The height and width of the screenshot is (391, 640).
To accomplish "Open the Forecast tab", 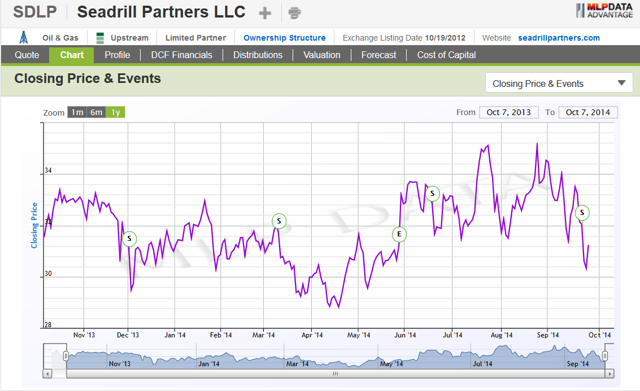I will click(378, 55).
